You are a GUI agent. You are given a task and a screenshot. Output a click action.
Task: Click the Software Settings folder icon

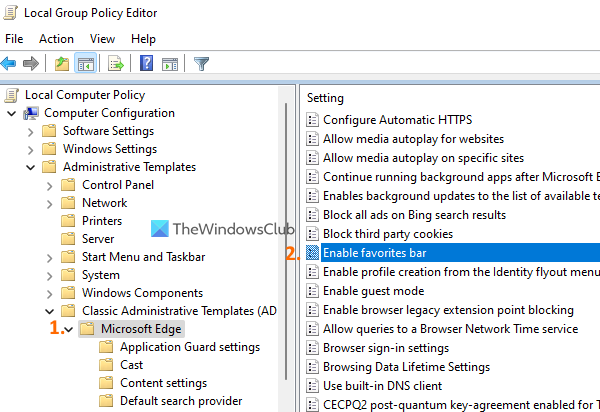[49, 131]
